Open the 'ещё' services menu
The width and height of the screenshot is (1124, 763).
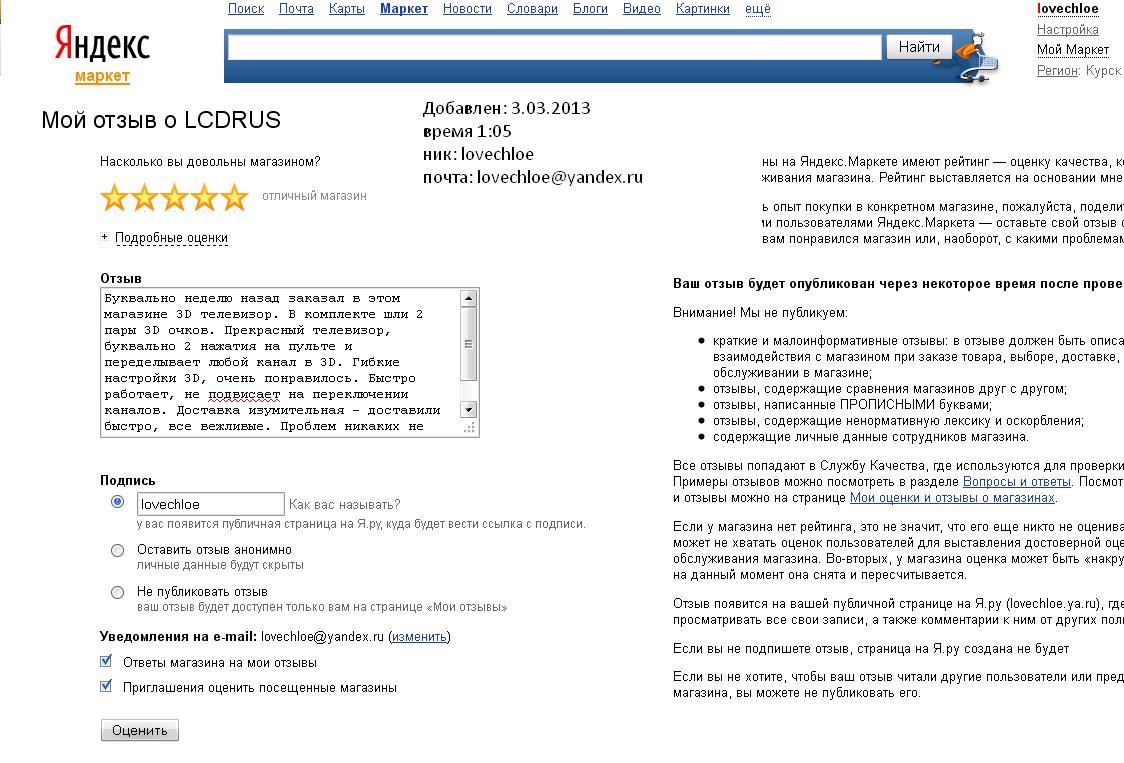758,9
